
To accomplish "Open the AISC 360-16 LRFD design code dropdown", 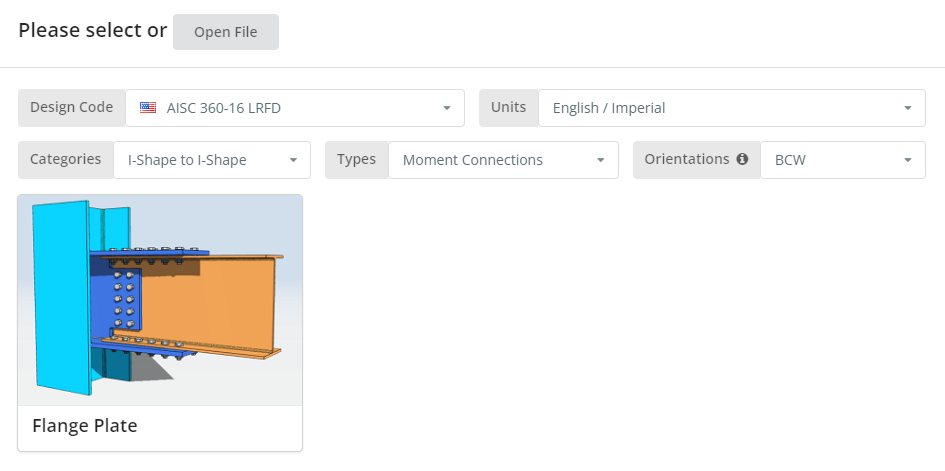I will tap(295, 108).
